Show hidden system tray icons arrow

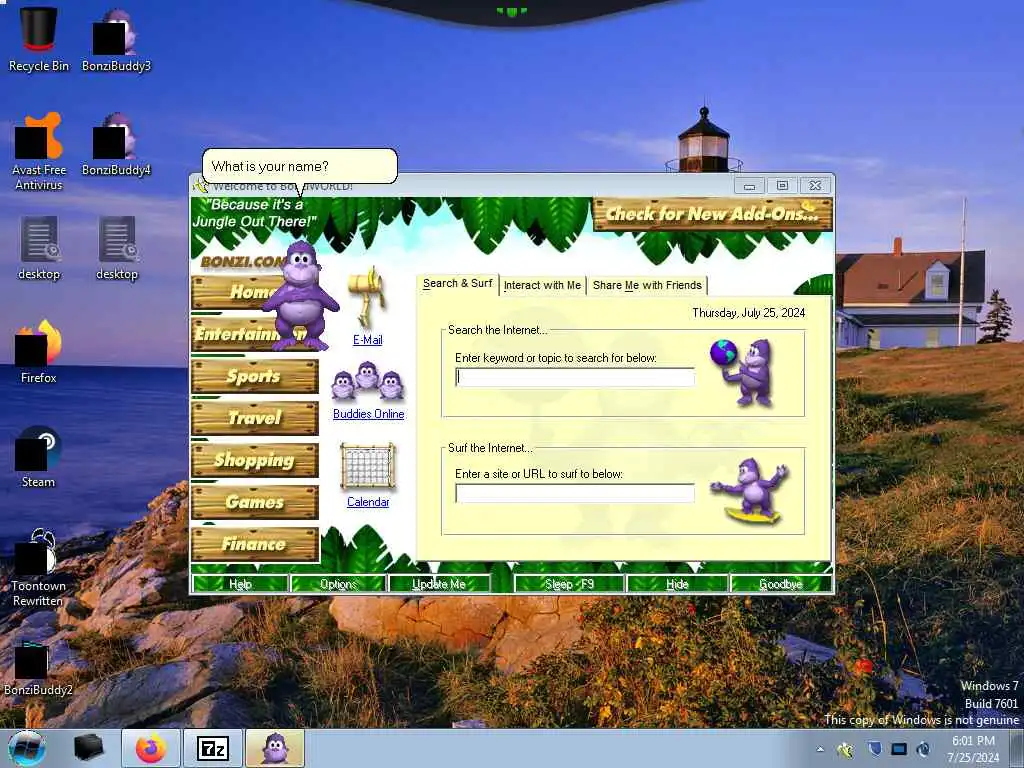[820, 749]
